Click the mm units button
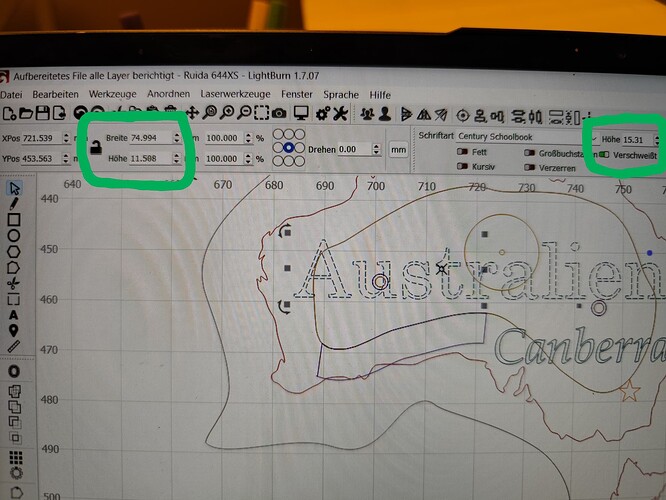Viewport: 666px width, 500px height. click(x=398, y=150)
